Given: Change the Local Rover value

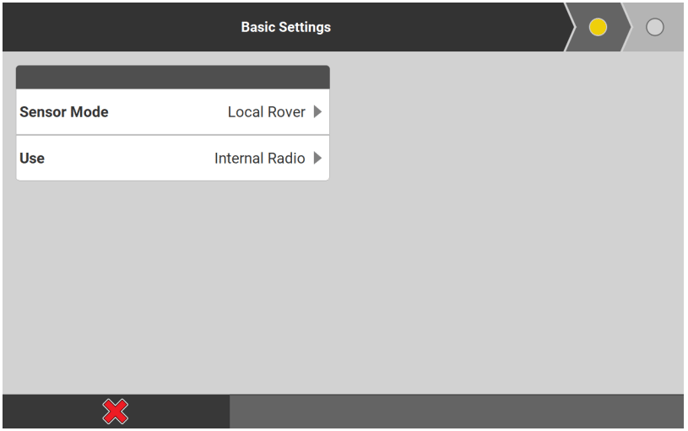Looking at the screenshot, I should [x=266, y=112].
